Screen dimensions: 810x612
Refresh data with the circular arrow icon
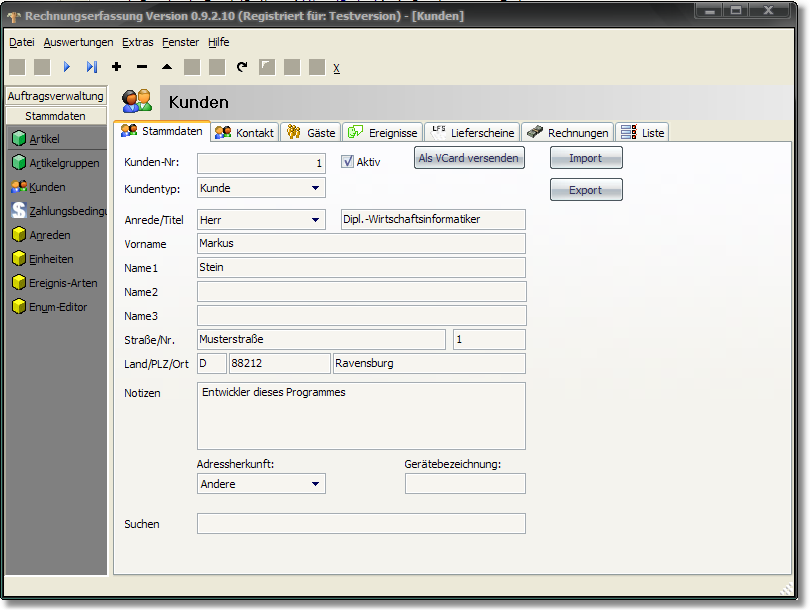(242, 67)
